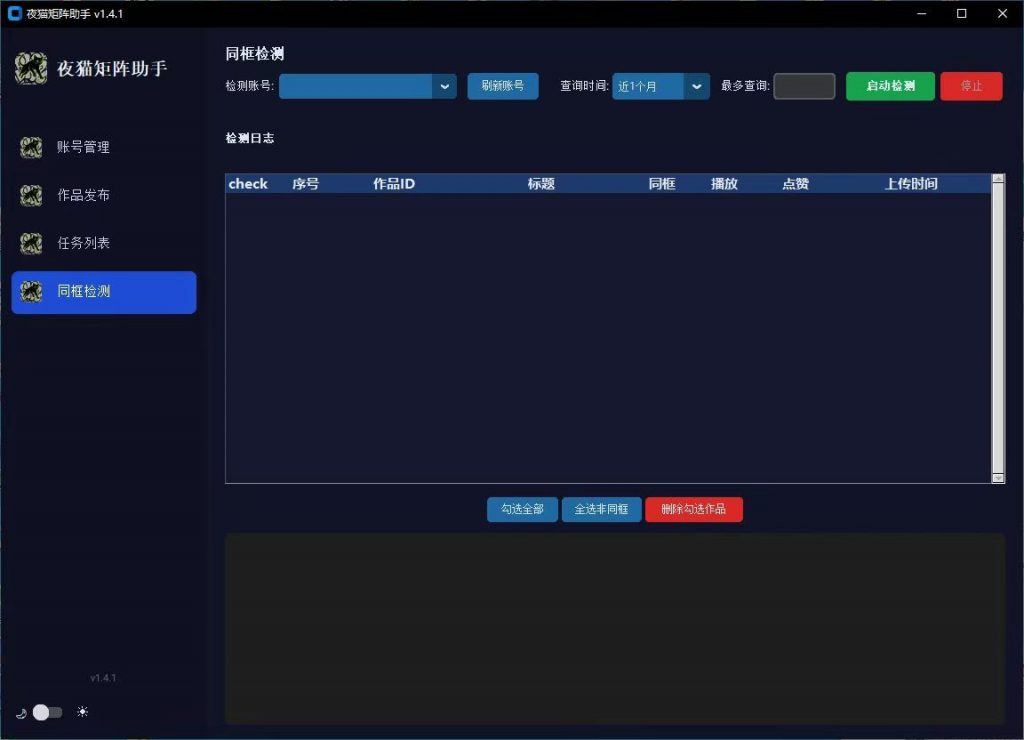Click the red 停止 button
The image size is (1024, 740).
pyautogui.click(x=970, y=86)
